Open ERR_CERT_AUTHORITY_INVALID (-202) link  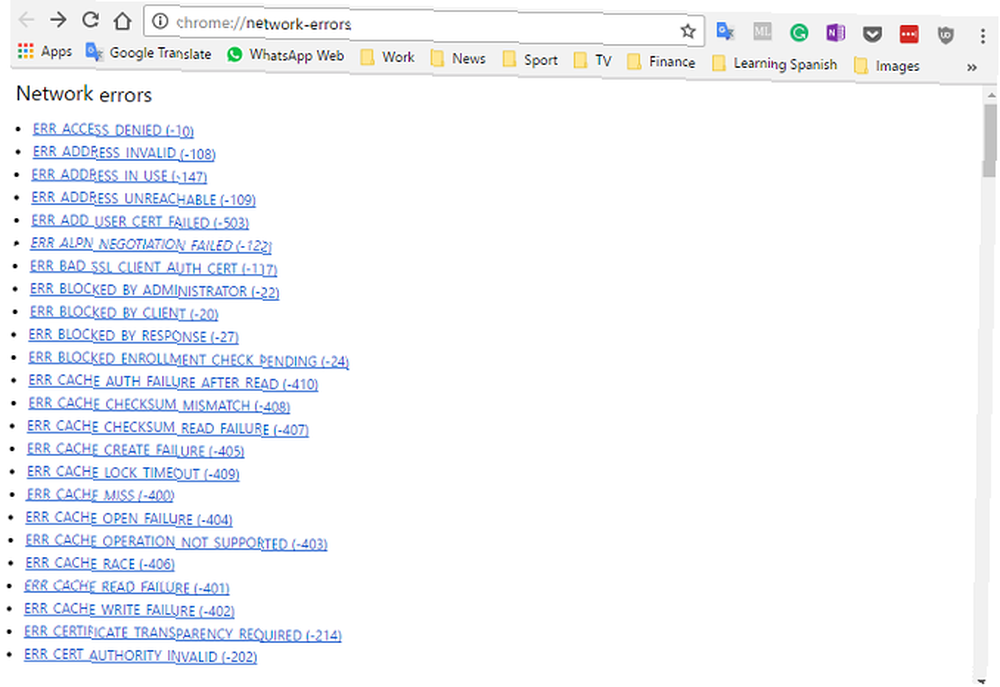(141, 655)
